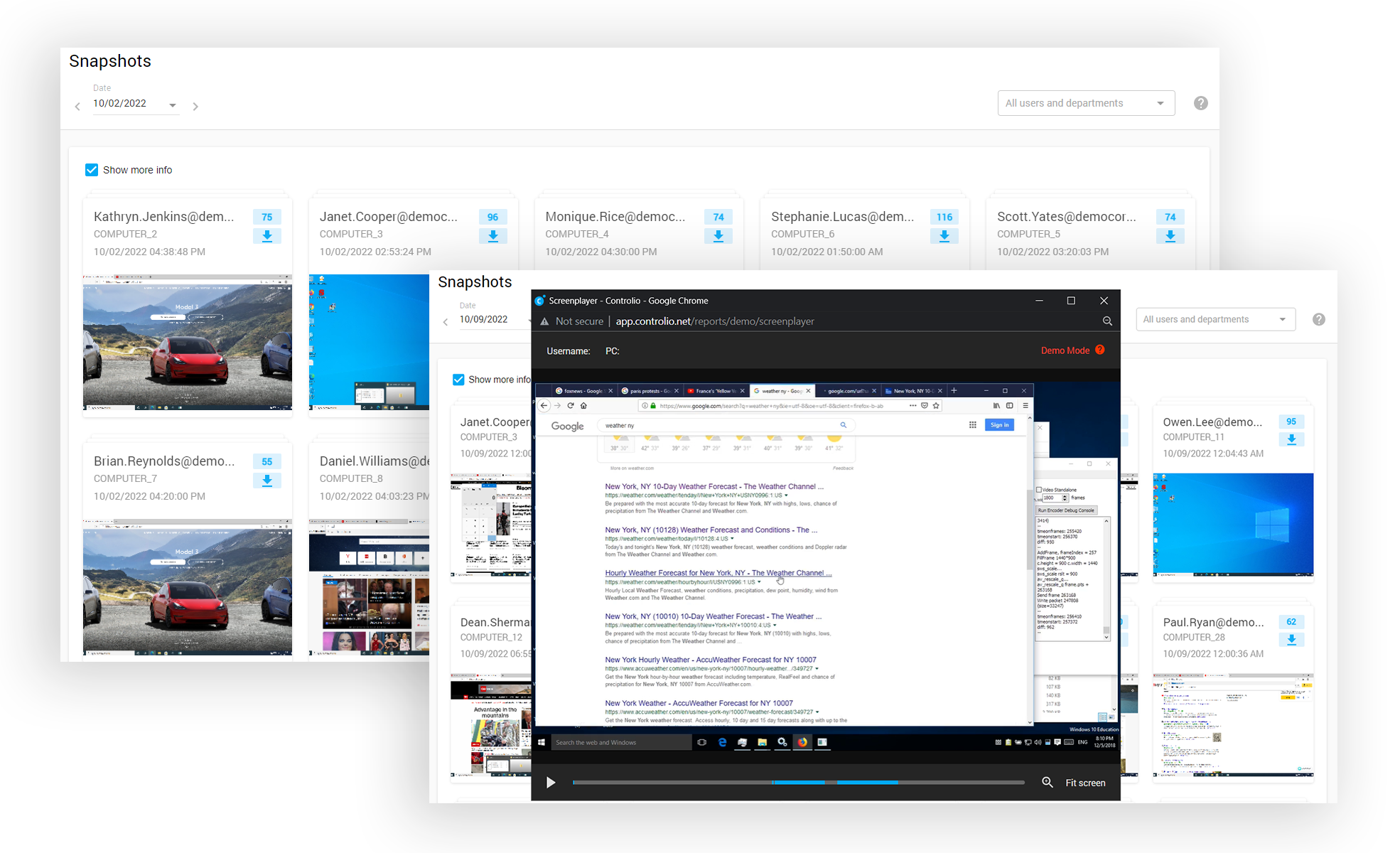
Task: Click the zoom magnifier next to Fit screen
Action: pos(1047,783)
